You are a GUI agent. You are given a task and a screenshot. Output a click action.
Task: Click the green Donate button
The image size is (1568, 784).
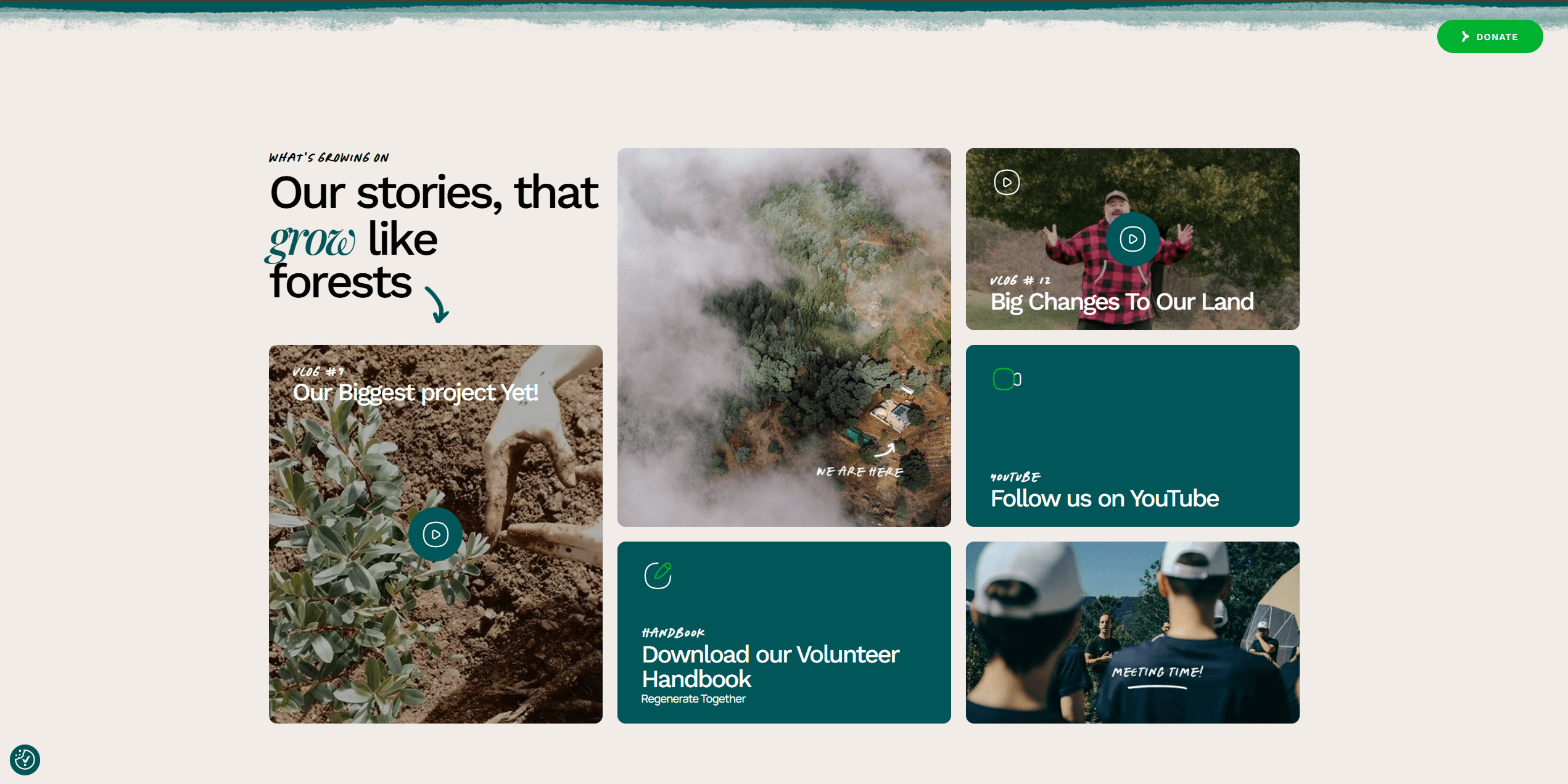(x=1490, y=36)
